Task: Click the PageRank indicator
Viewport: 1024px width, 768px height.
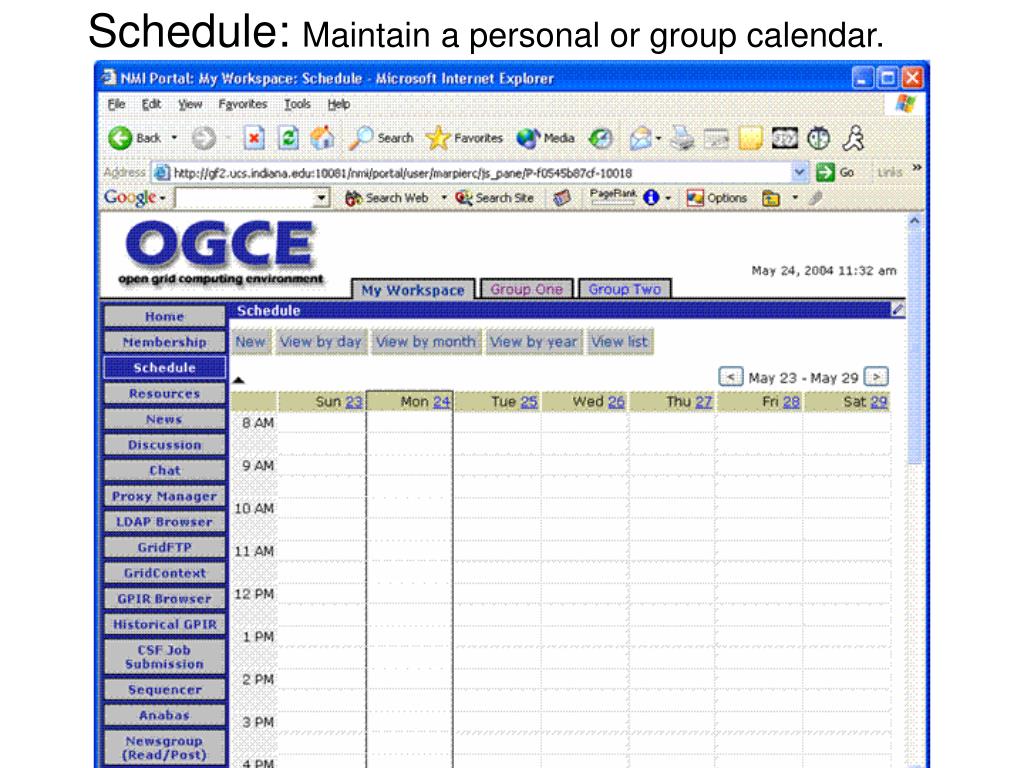Action: (613, 197)
